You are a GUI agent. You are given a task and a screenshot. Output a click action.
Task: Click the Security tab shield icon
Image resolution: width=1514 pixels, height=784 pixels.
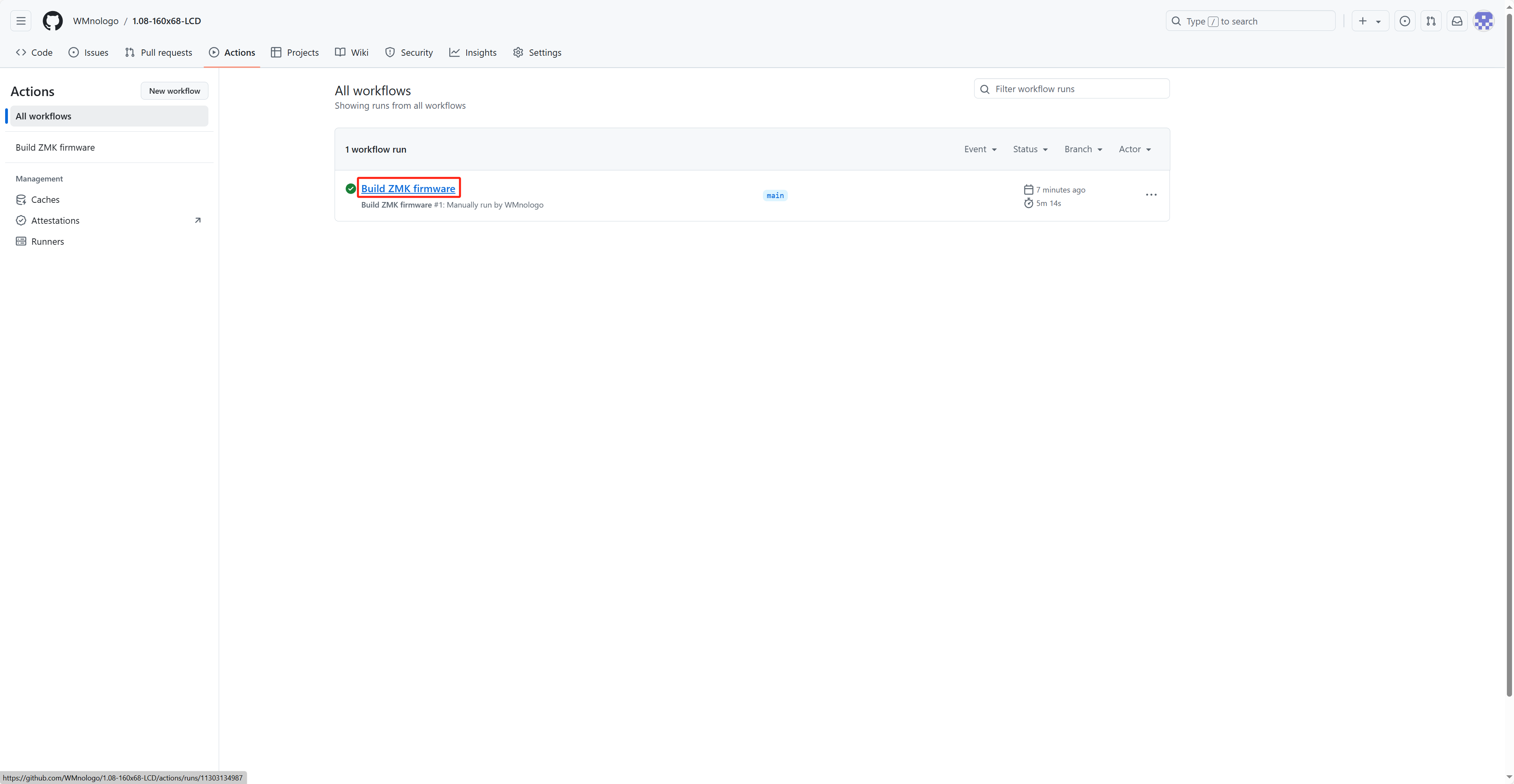(390, 52)
